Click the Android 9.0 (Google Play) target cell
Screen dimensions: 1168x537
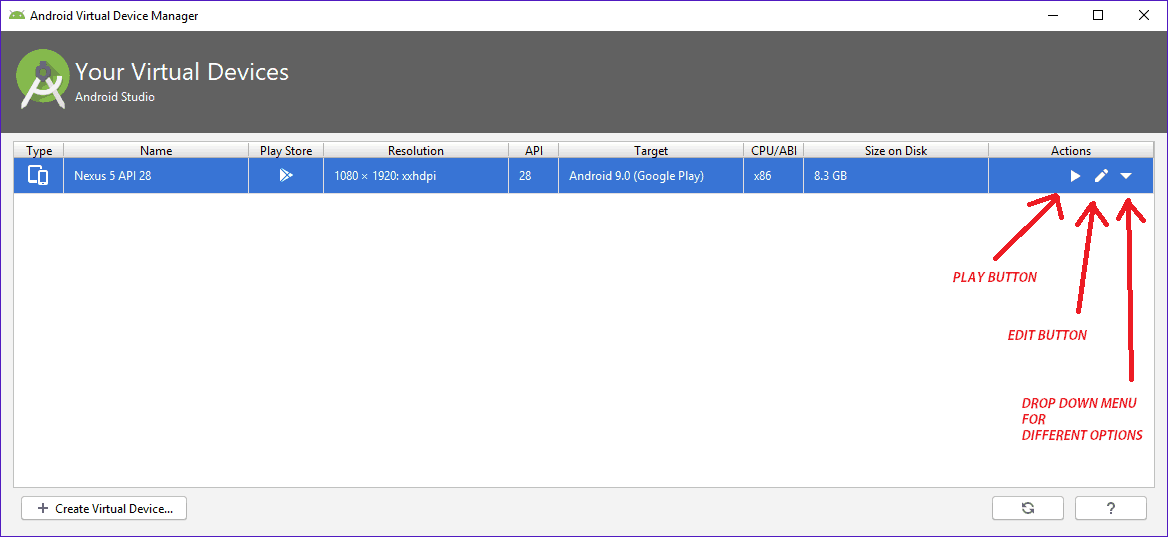point(651,176)
